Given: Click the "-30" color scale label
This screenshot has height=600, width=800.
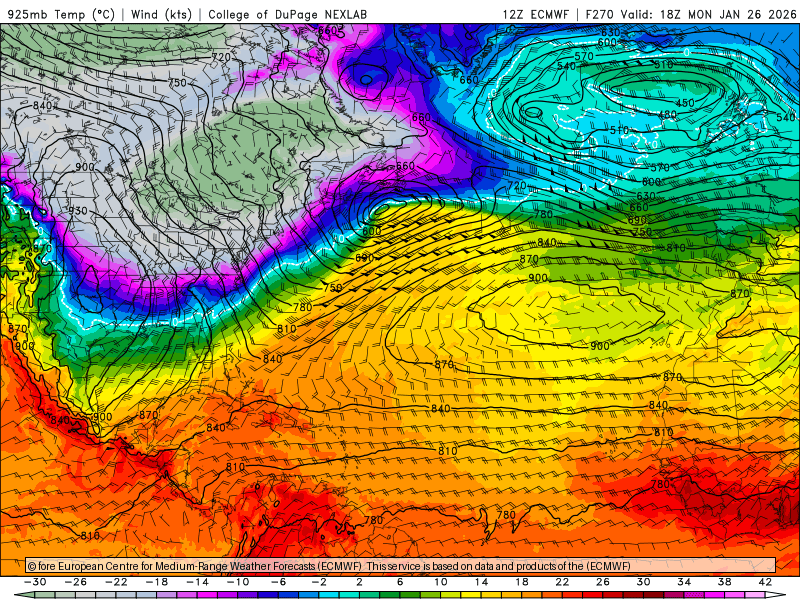Looking at the screenshot, I should (x=35, y=582).
